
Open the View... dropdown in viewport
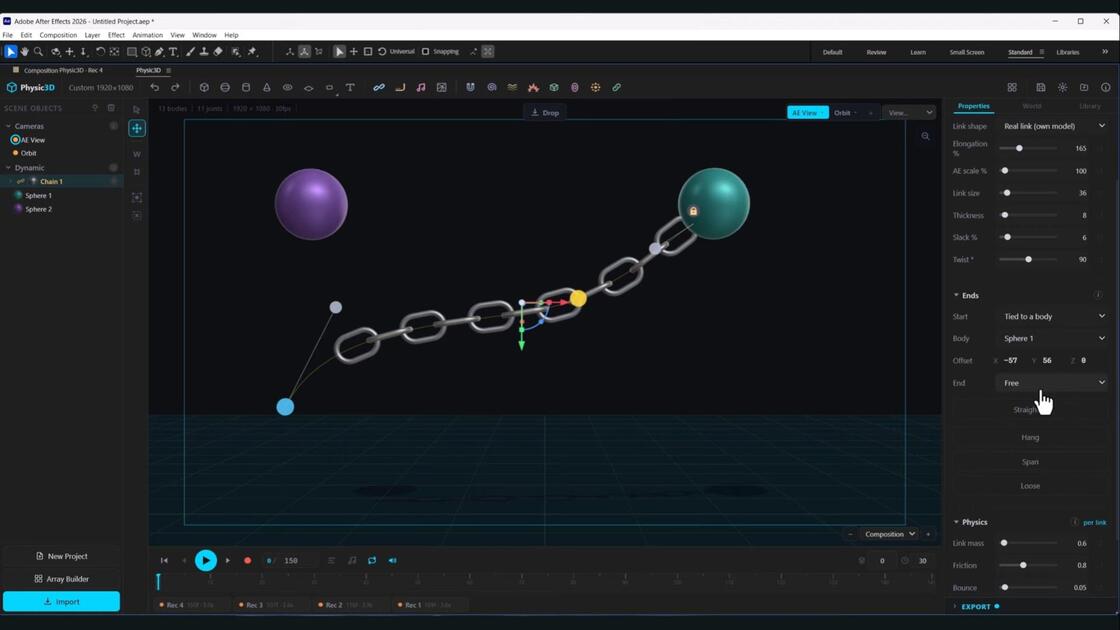909,113
